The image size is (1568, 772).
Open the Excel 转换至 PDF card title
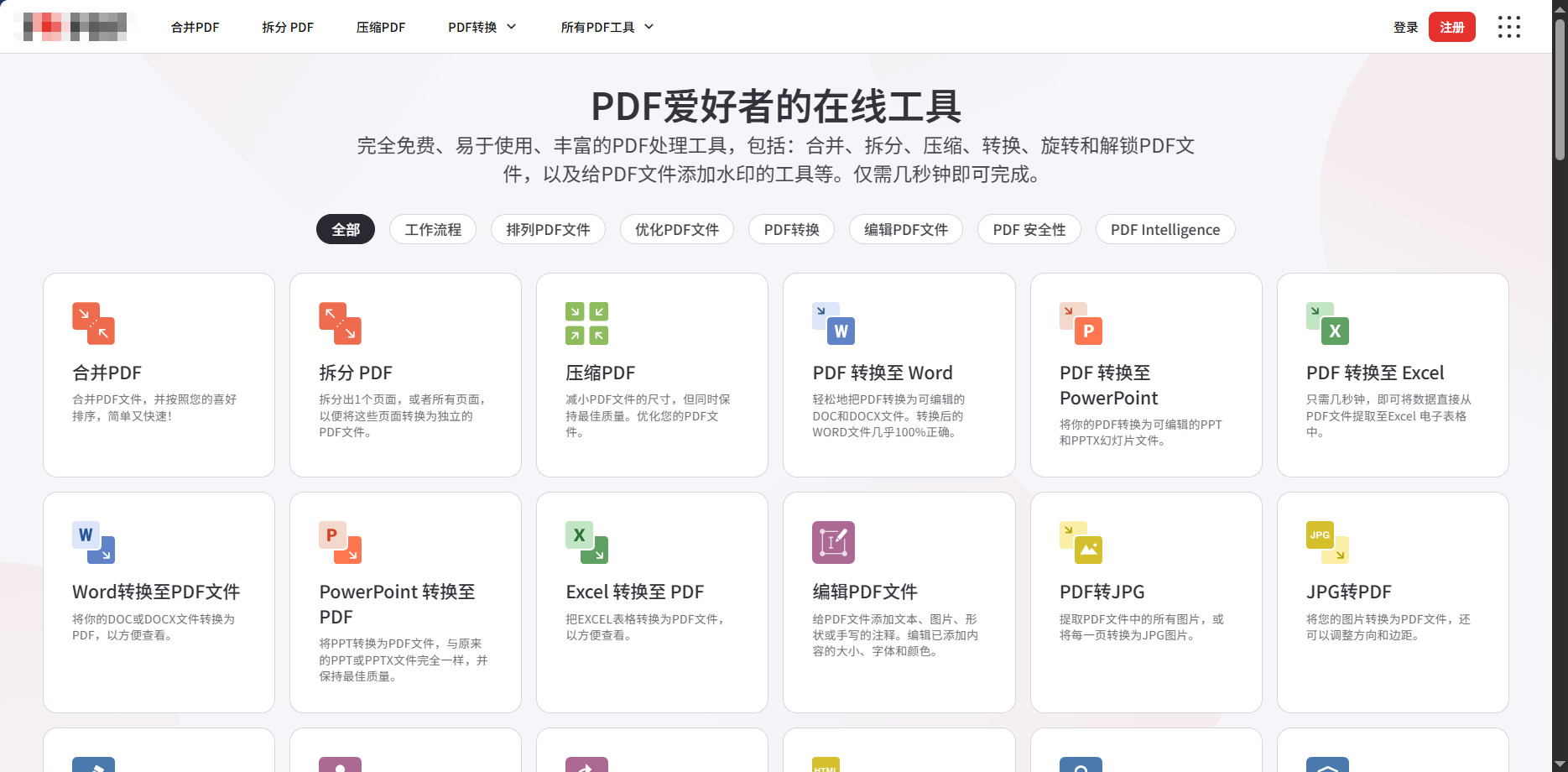(635, 592)
